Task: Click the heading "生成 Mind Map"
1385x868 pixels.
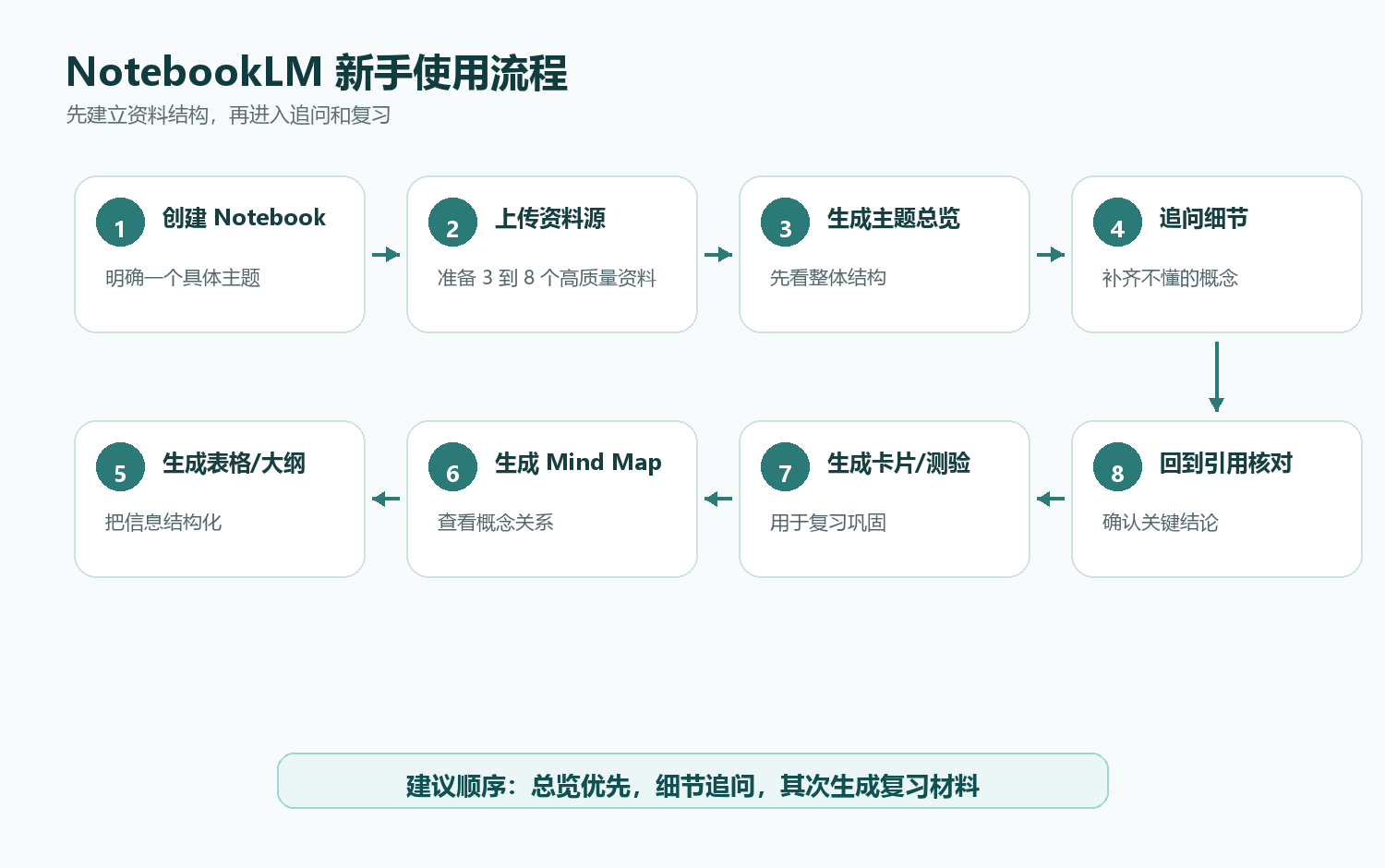Action: [x=578, y=463]
